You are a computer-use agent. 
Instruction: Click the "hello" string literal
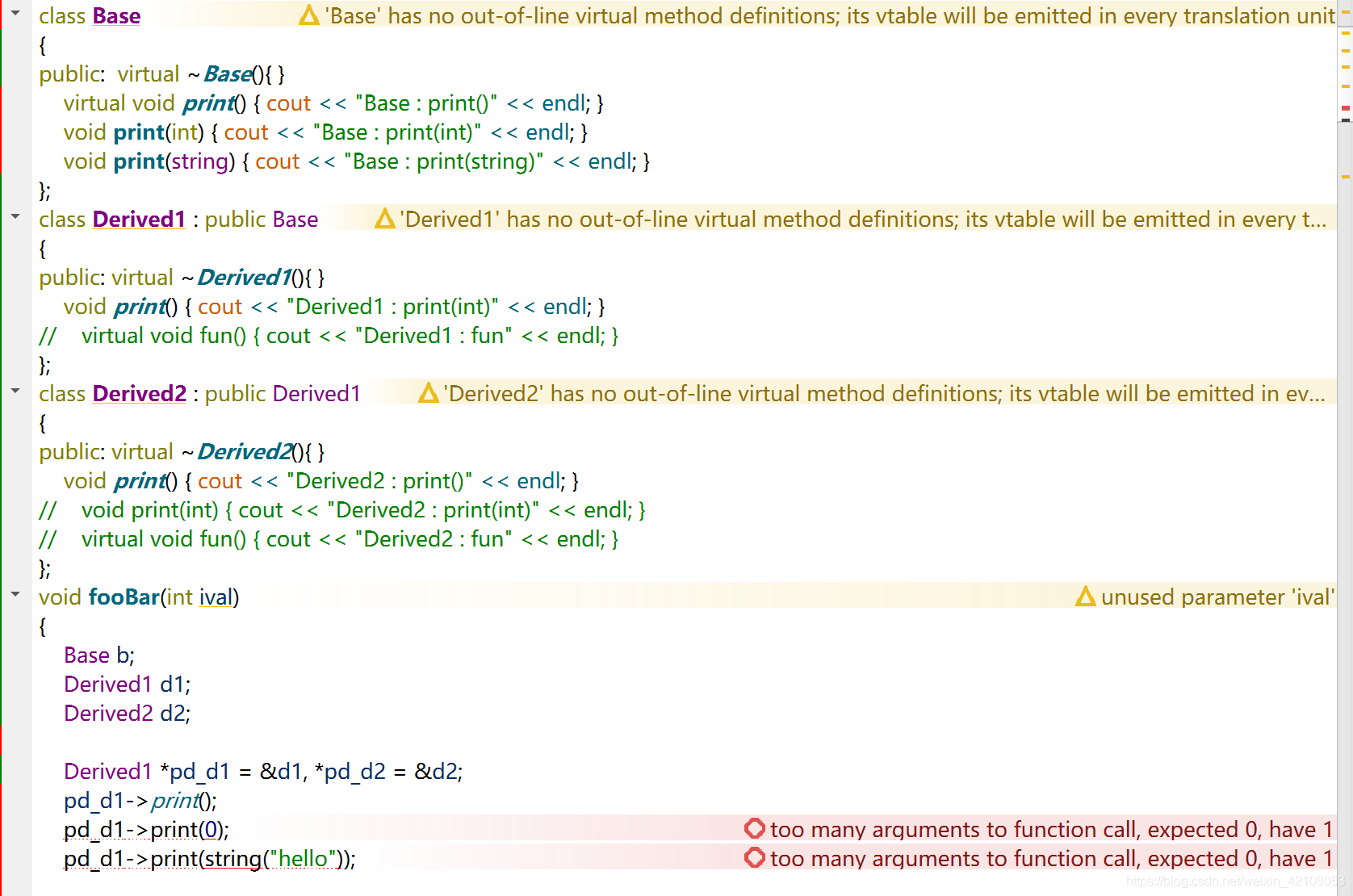(304, 859)
